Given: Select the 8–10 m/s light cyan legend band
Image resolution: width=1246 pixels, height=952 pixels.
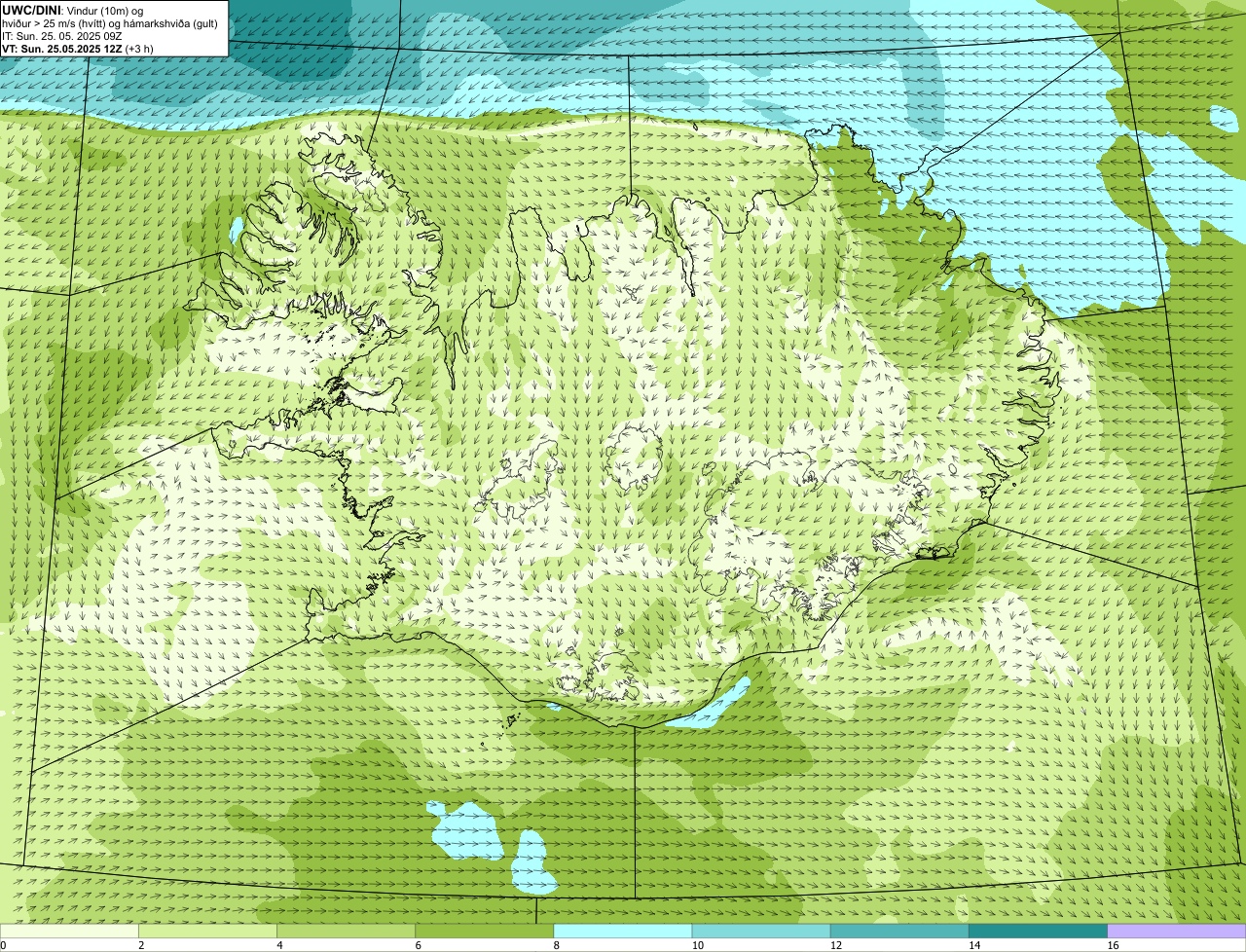Looking at the screenshot, I should click(623, 932).
